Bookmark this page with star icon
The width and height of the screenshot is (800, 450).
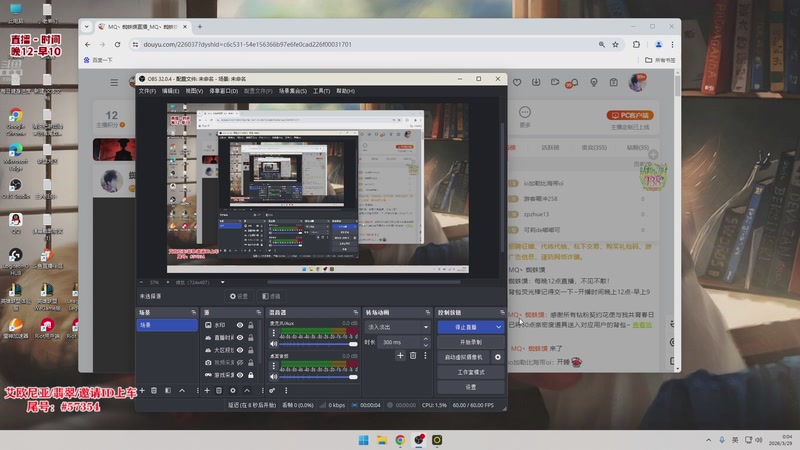click(x=615, y=44)
